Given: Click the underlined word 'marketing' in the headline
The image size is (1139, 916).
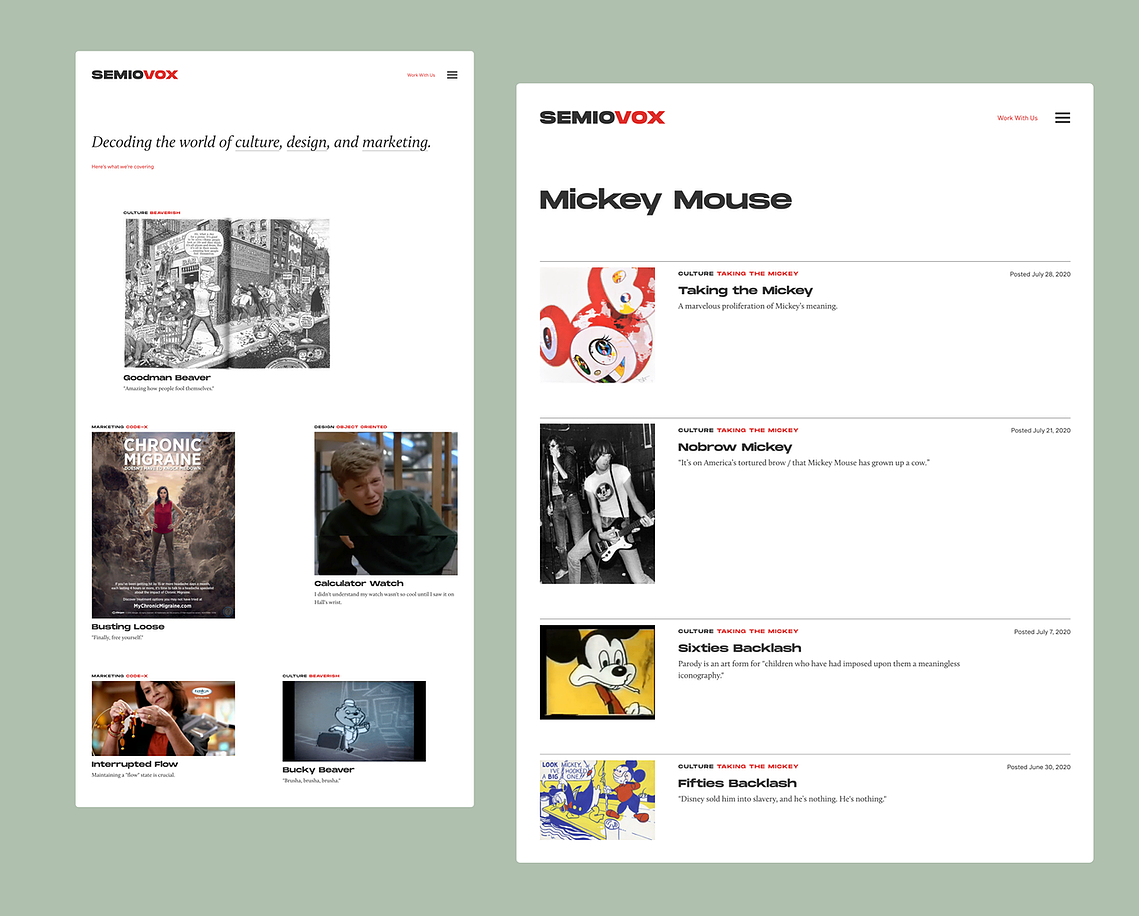Looking at the screenshot, I should click(395, 142).
